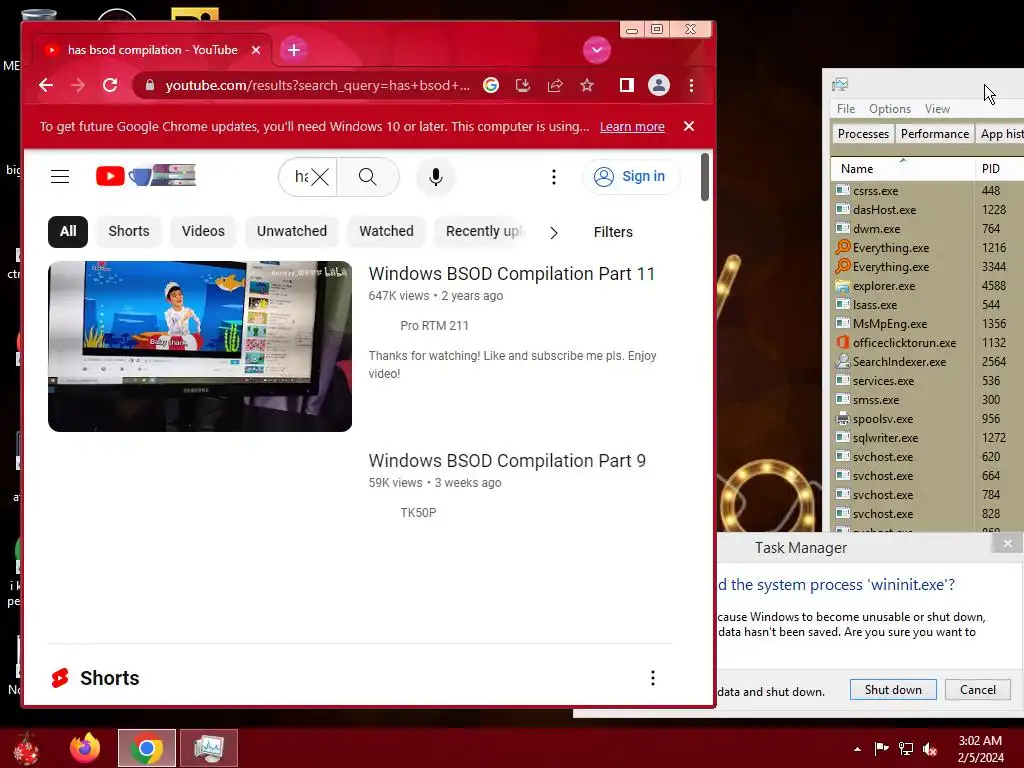Bookmark this page with the star icon
The image size is (1024, 768).
tap(587, 85)
